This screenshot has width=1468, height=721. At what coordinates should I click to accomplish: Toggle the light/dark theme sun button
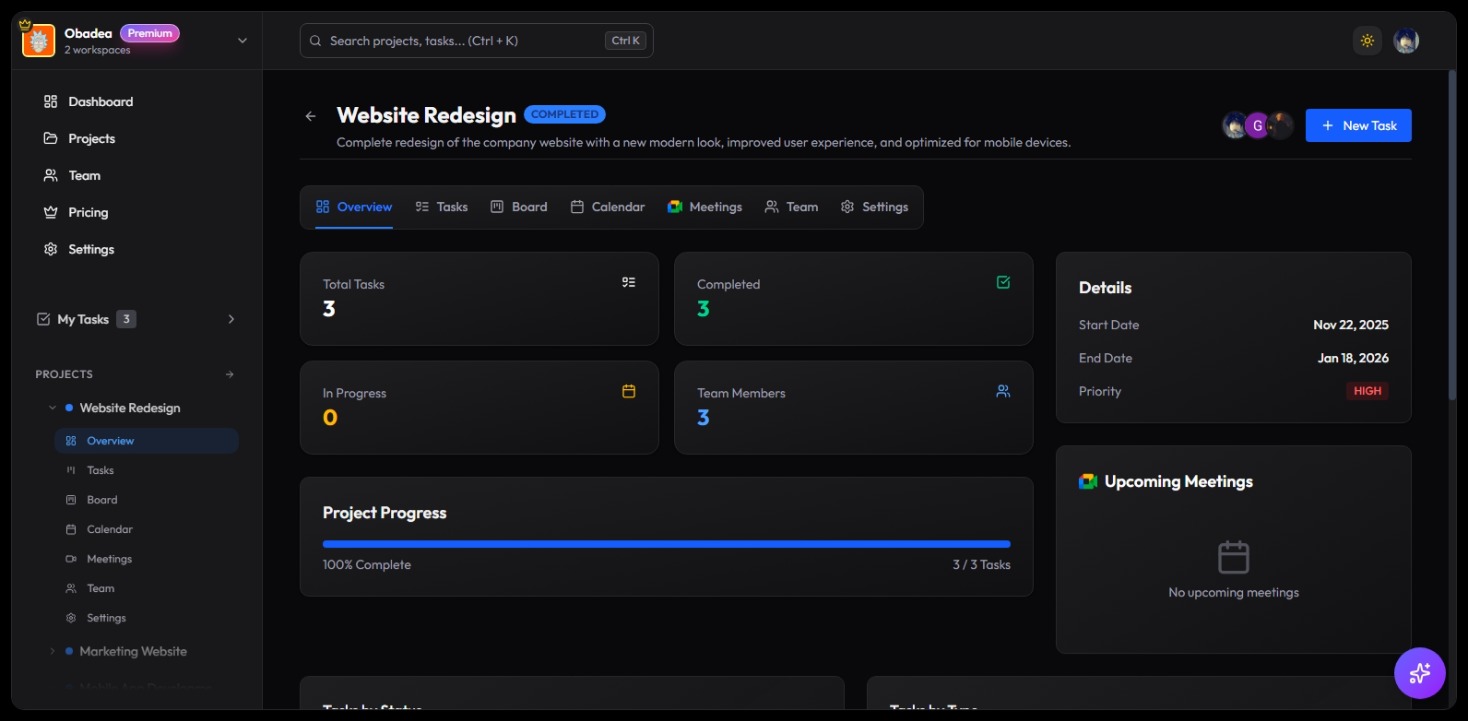coord(1366,41)
